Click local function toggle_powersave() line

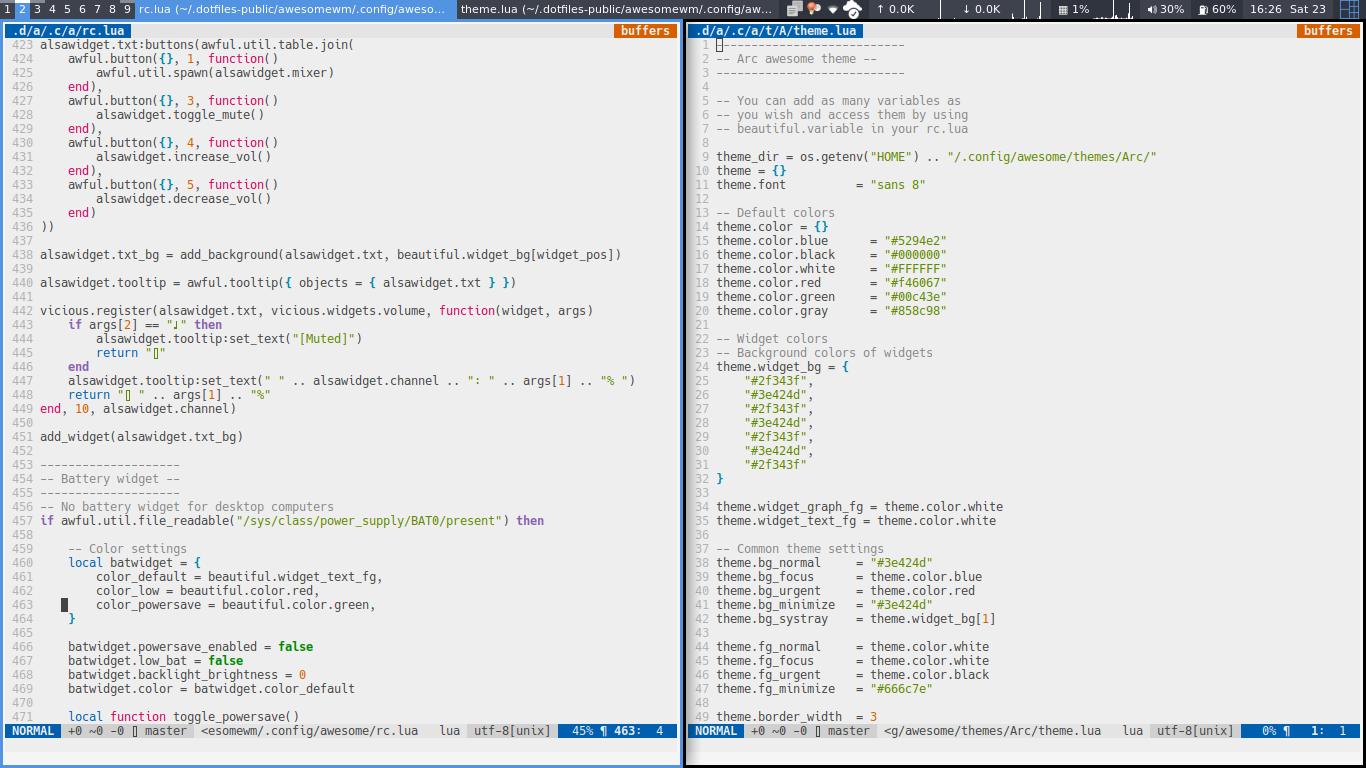[x=184, y=717]
